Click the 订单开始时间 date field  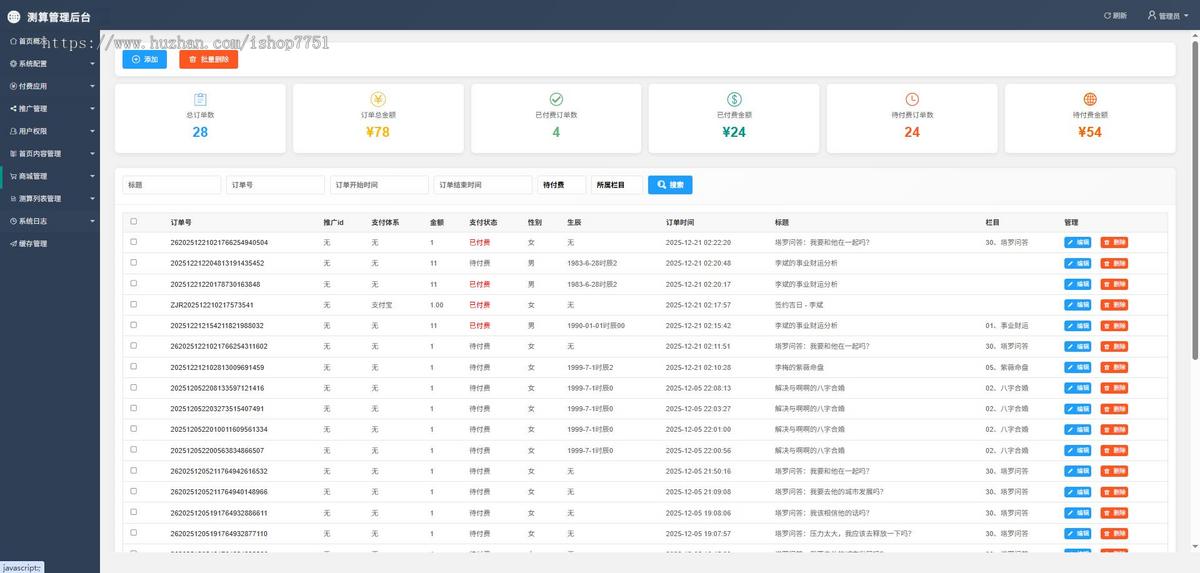coord(380,185)
